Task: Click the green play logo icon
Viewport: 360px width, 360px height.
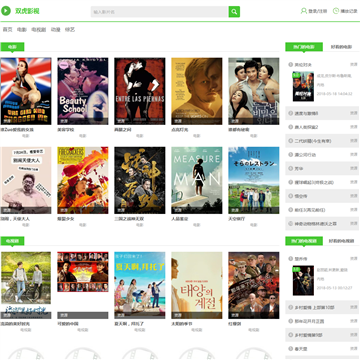Action: (x=6, y=11)
